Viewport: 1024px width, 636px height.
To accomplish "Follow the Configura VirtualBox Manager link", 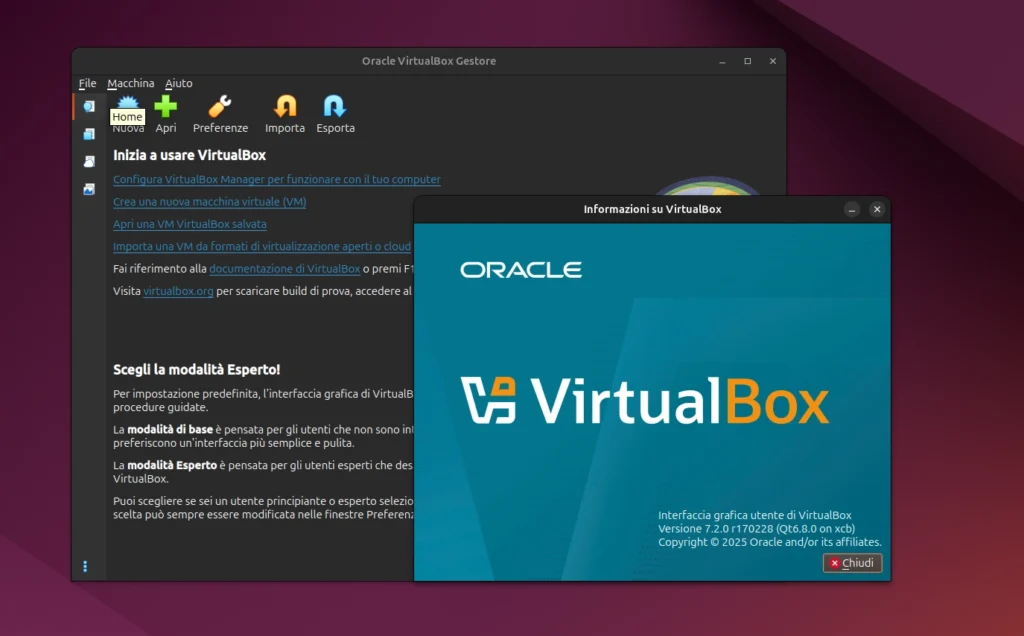I will point(276,179).
